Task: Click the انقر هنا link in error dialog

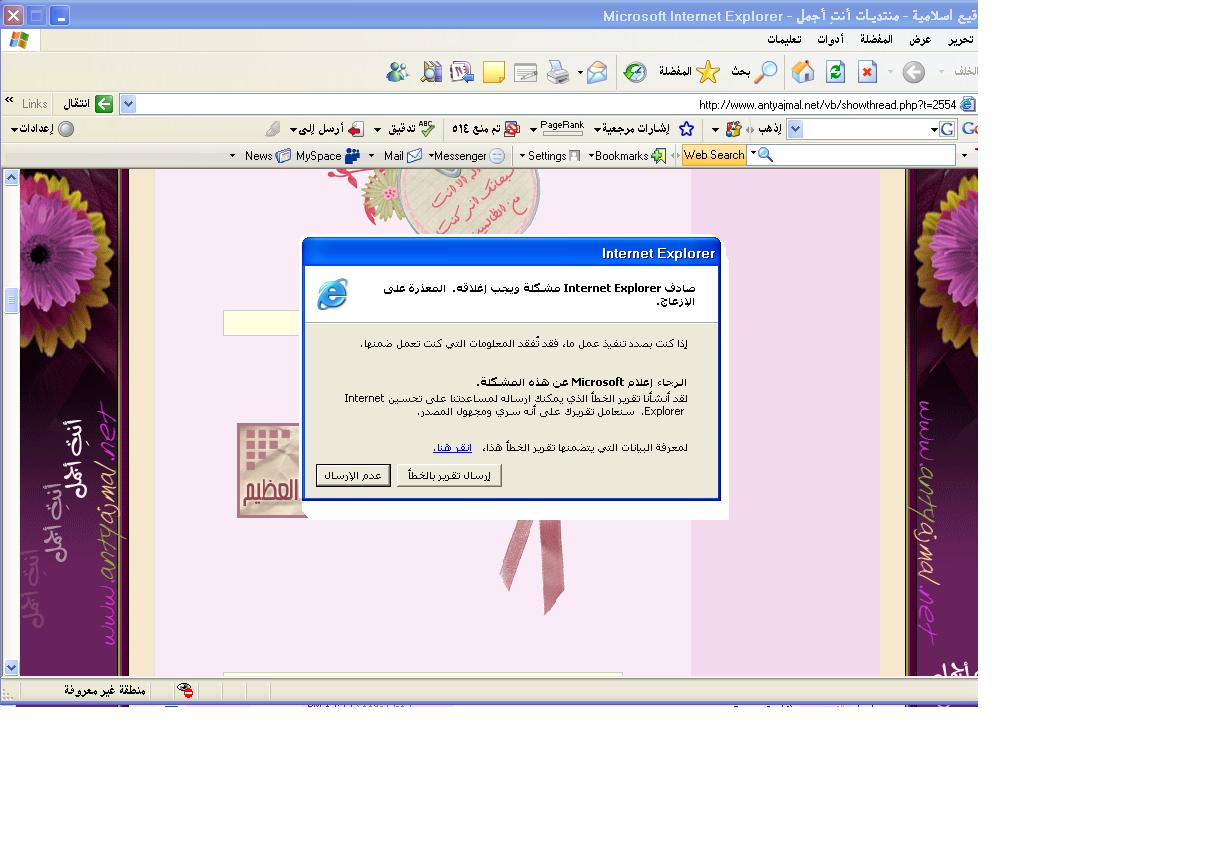Action: [452, 447]
